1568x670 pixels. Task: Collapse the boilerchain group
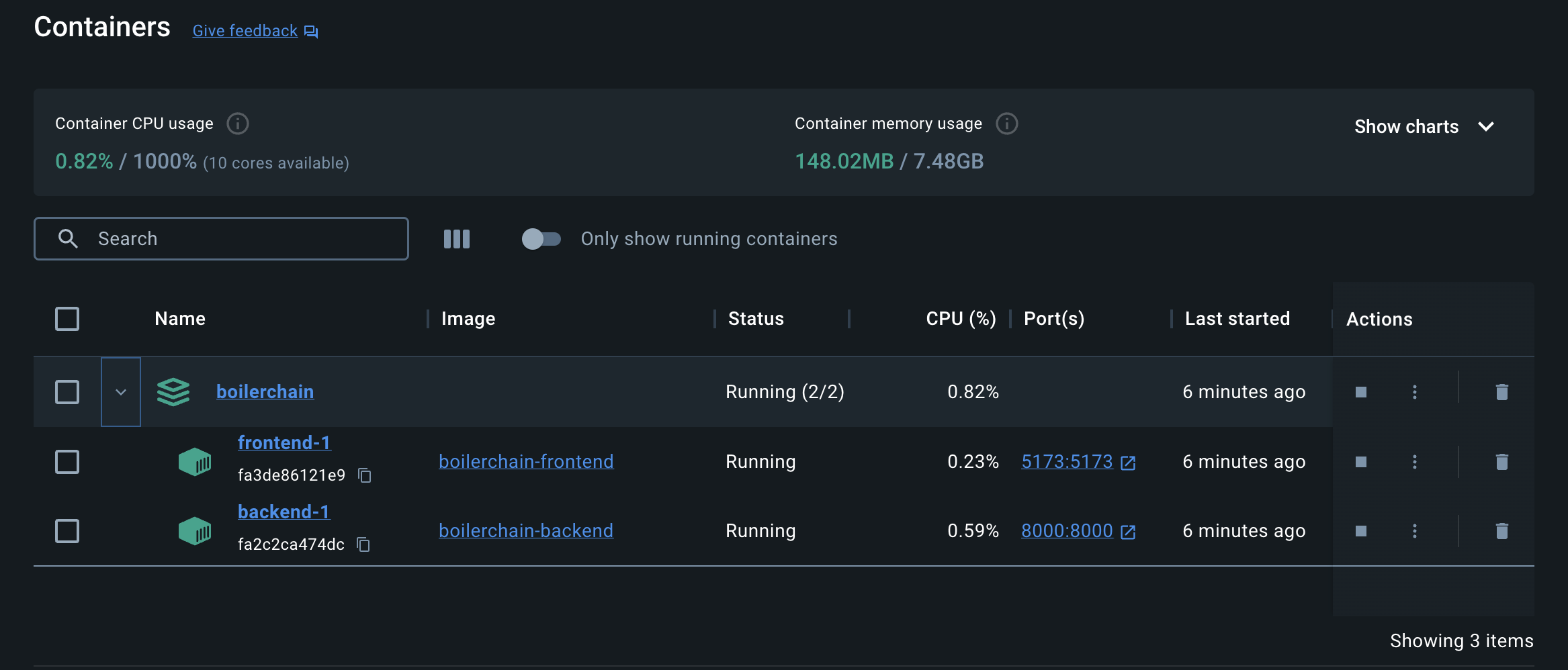coord(121,392)
